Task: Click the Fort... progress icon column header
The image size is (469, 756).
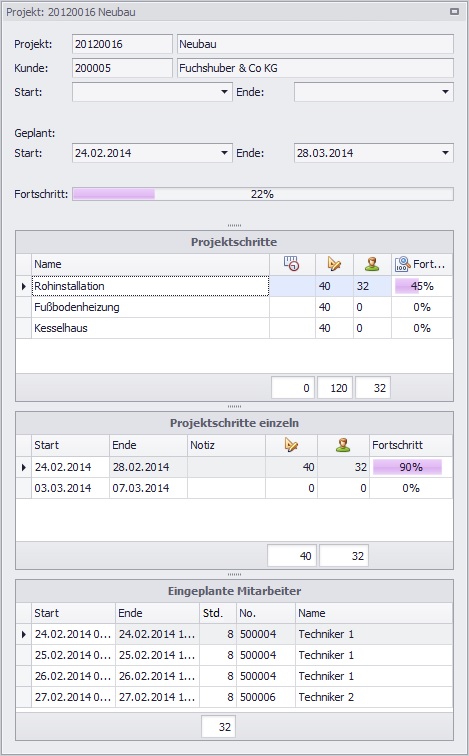Action: click(x=422, y=264)
